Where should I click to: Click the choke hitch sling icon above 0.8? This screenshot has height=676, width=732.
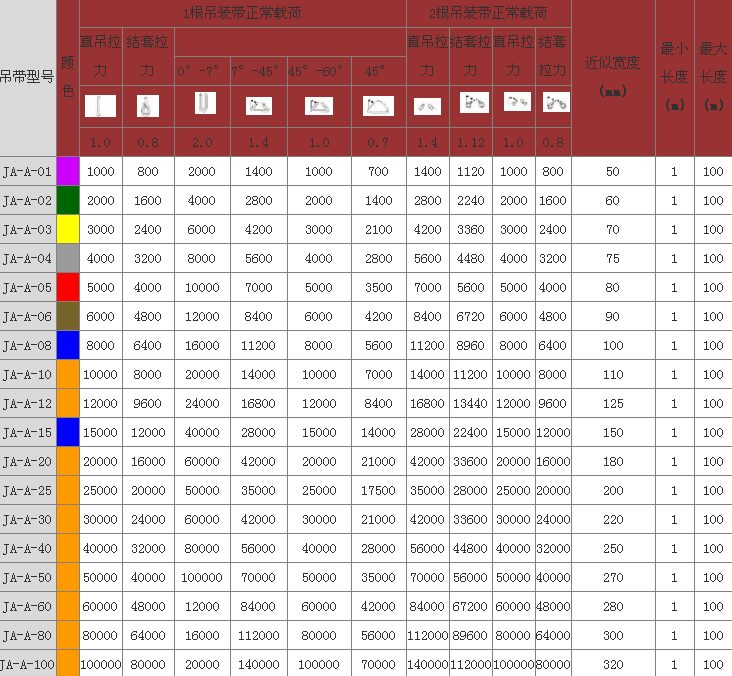point(147,105)
